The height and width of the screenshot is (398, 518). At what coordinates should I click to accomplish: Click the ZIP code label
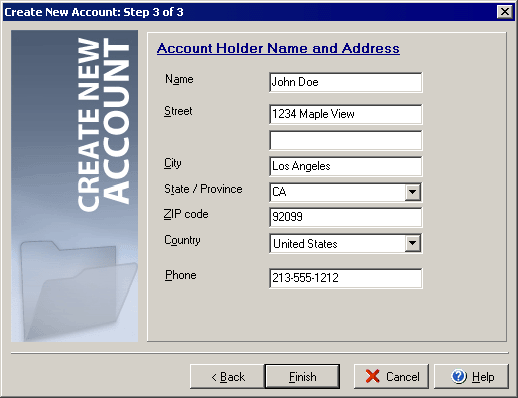(186, 214)
